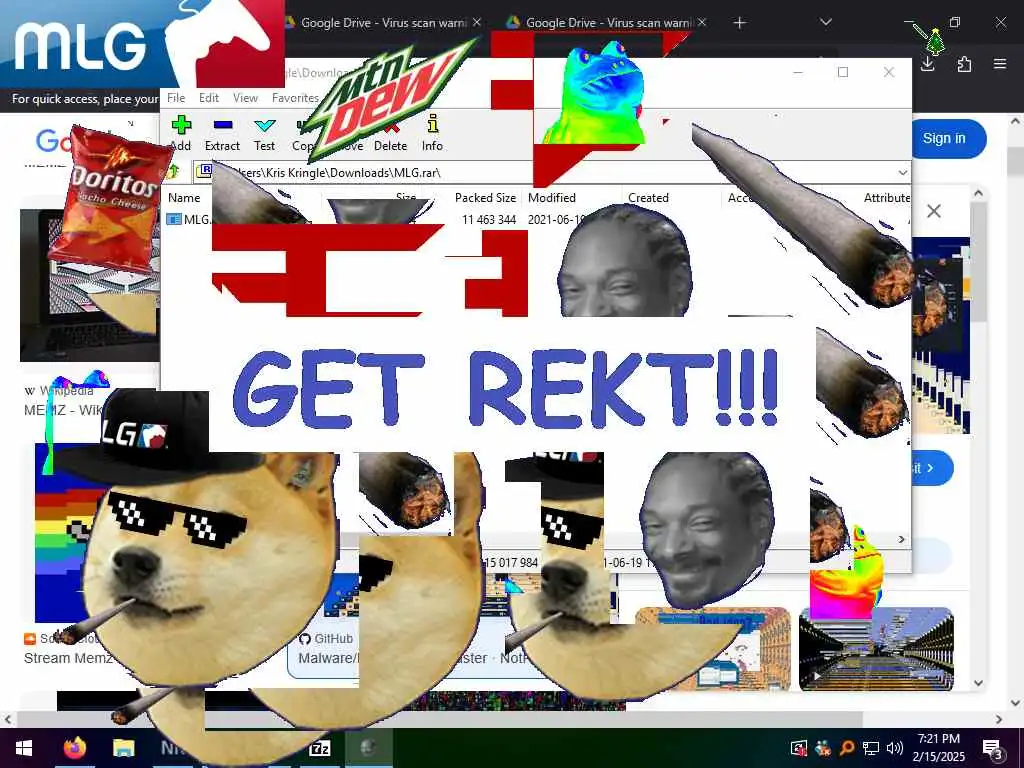The height and width of the screenshot is (768, 1024).
Task: Click the Firefox horizontal scrollbar right arrow
Action: 1000,719
